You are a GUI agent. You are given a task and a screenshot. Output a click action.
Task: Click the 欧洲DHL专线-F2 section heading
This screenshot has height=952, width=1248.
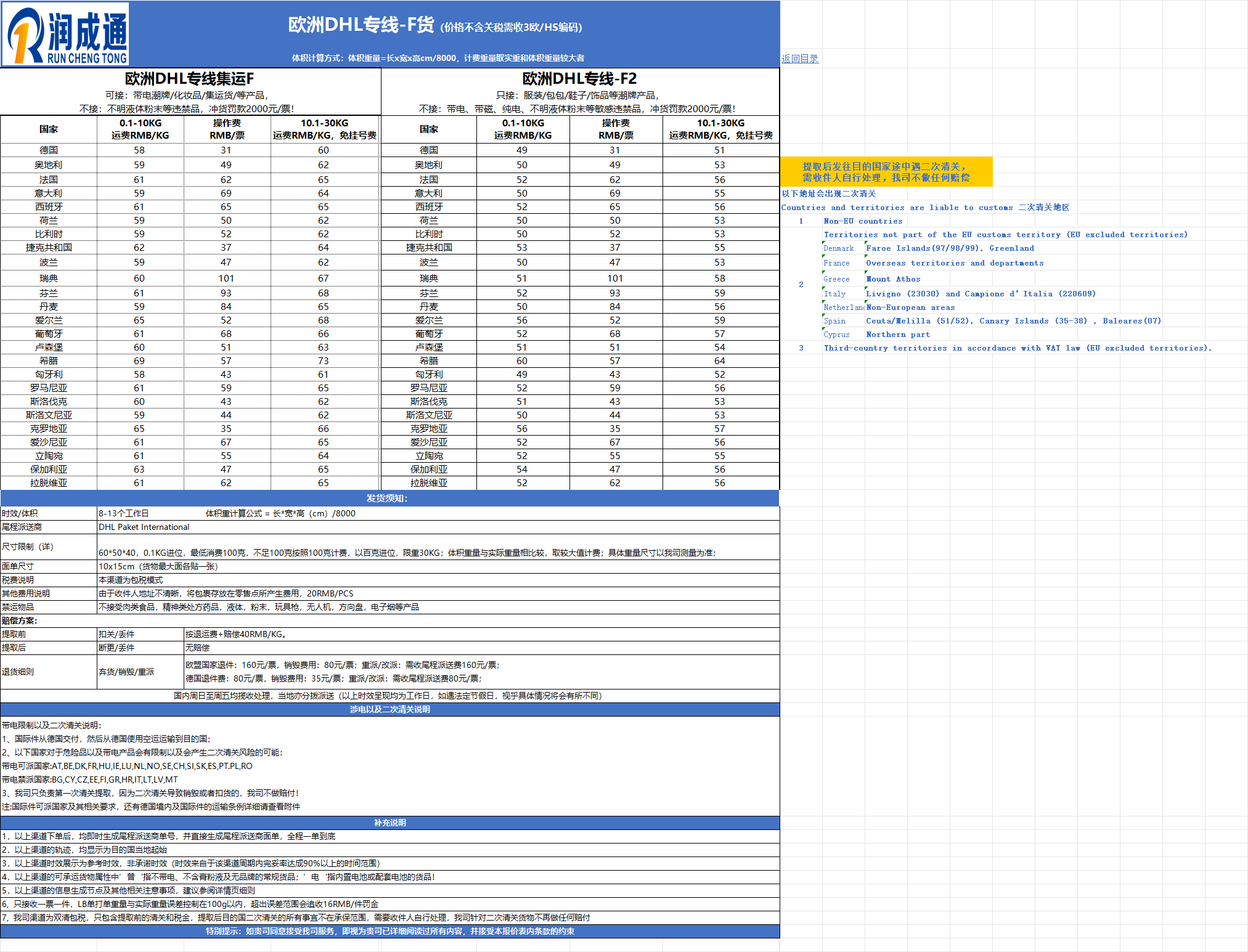(579, 79)
